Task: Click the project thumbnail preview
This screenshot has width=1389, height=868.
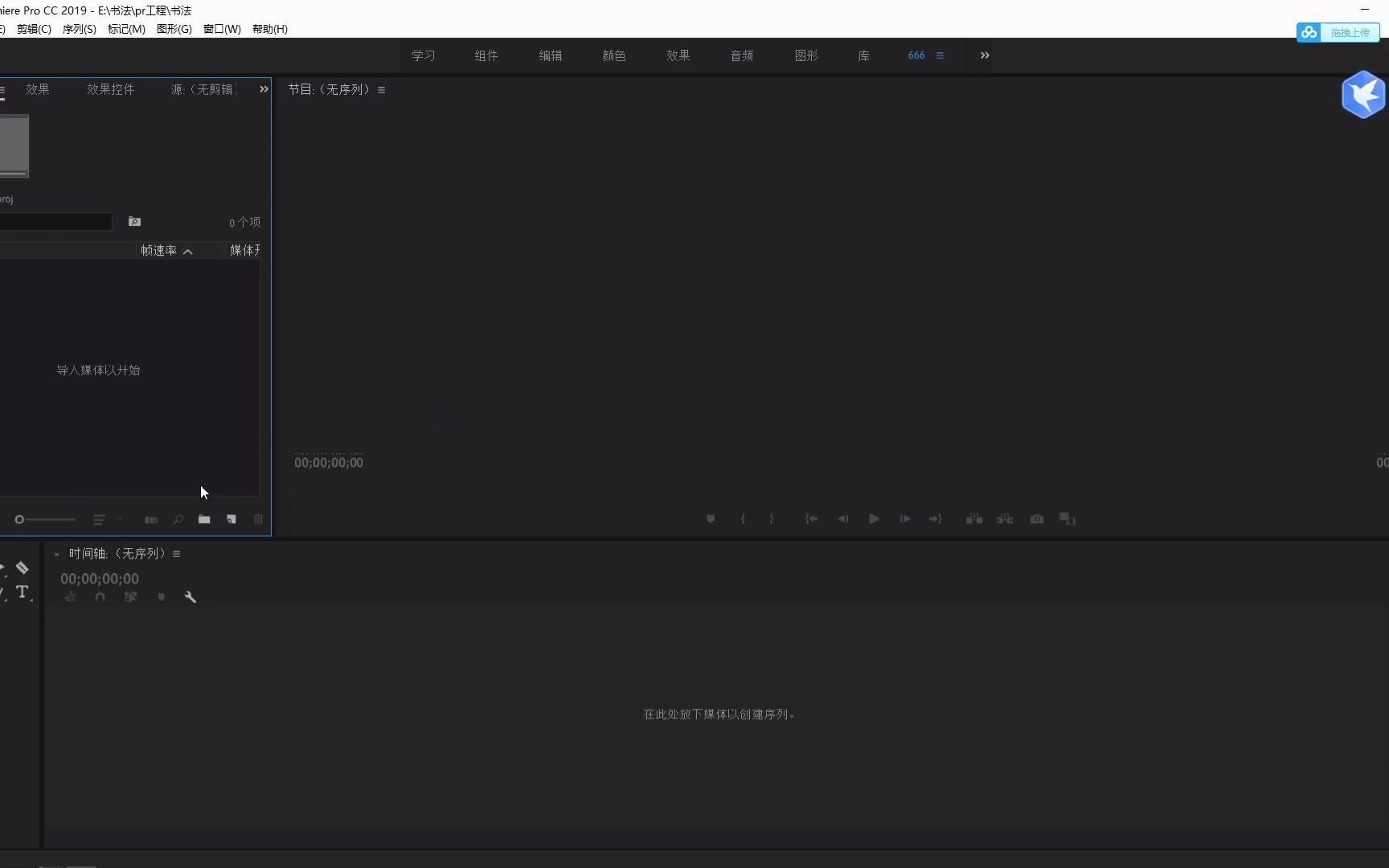Action: (x=14, y=145)
